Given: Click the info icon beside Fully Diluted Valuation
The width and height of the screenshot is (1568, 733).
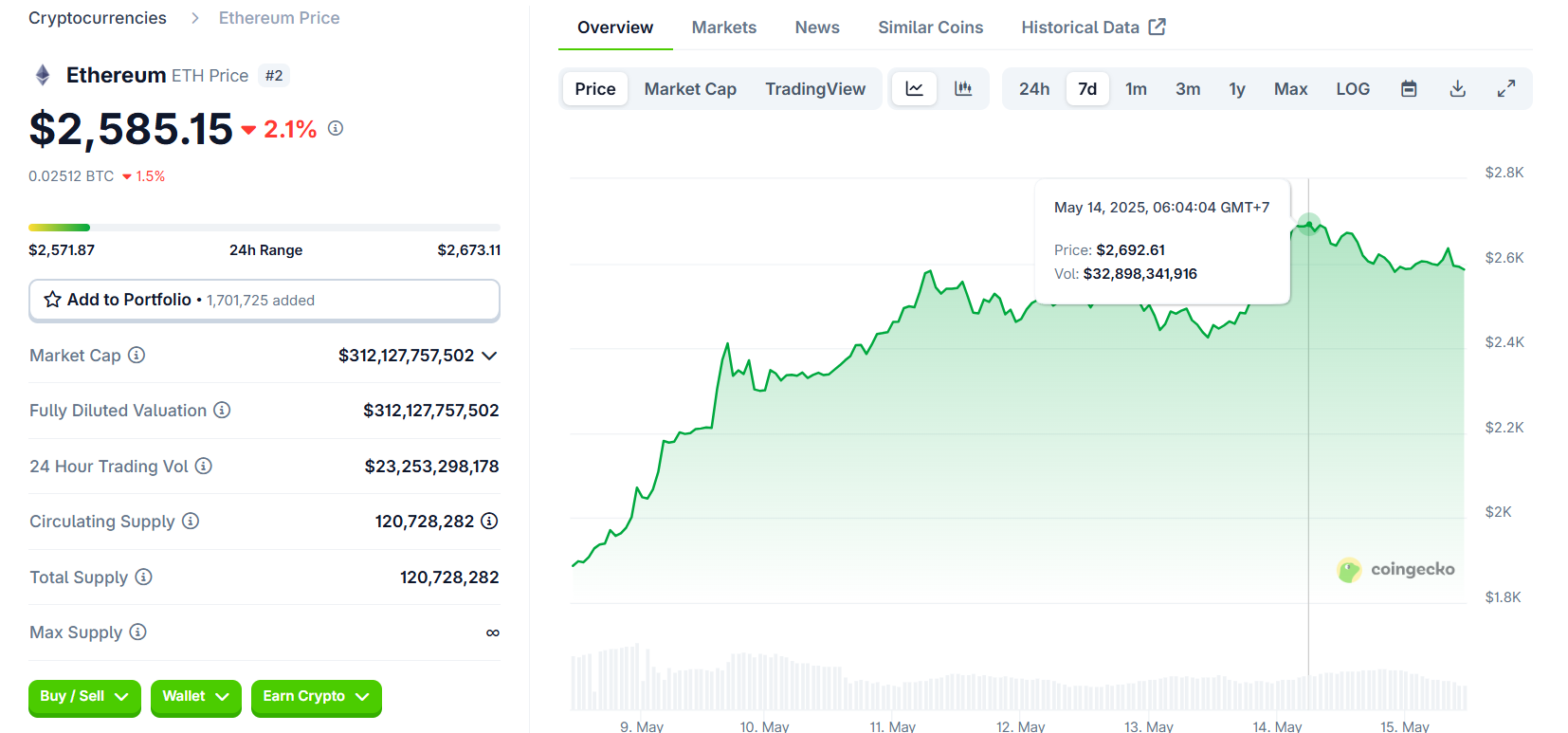Looking at the screenshot, I should (222, 410).
